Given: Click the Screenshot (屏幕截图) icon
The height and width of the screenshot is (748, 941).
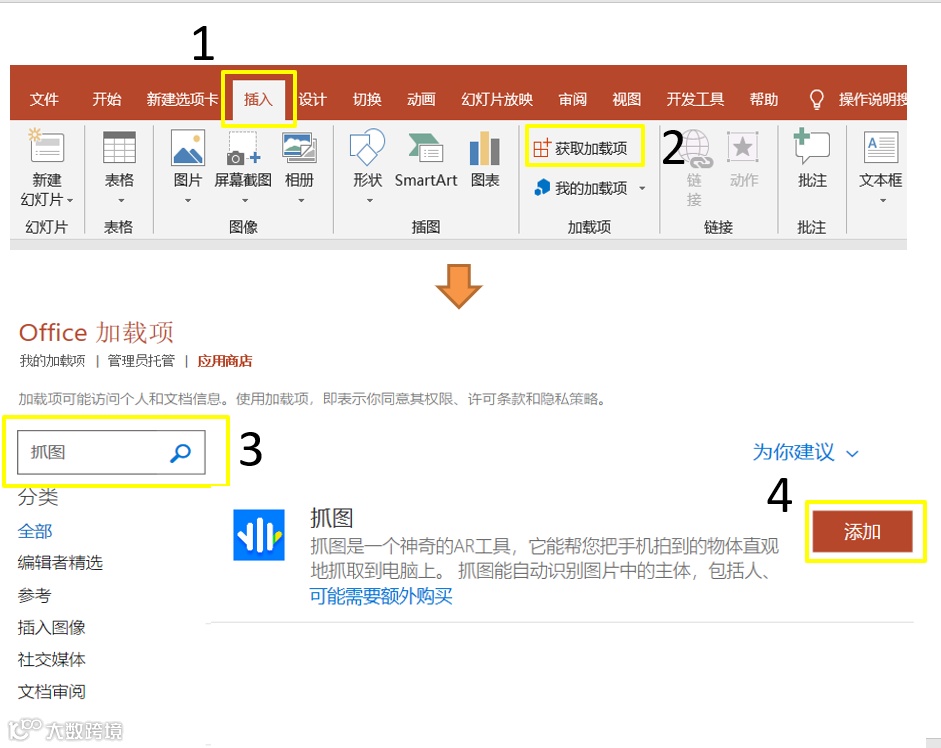Looking at the screenshot, I should pyautogui.click(x=243, y=148).
